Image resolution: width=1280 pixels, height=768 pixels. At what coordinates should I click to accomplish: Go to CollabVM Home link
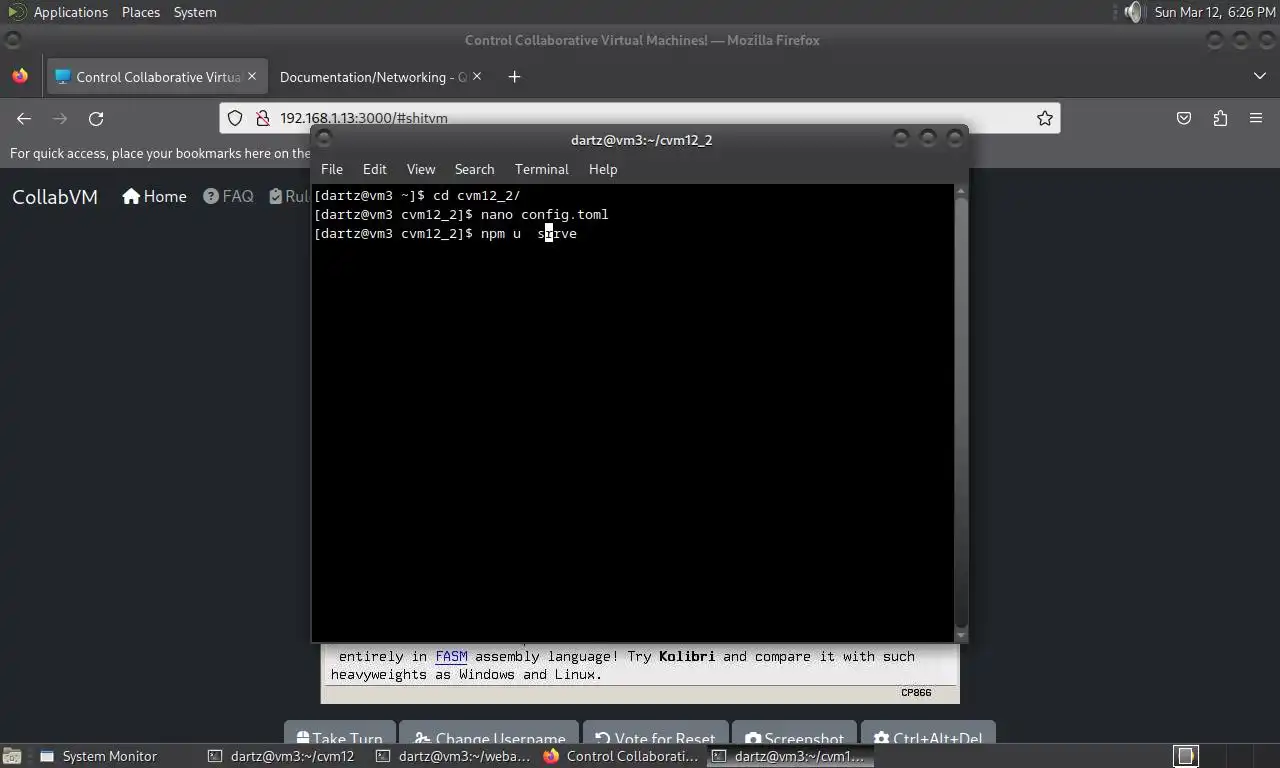pyautogui.click(x=154, y=196)
